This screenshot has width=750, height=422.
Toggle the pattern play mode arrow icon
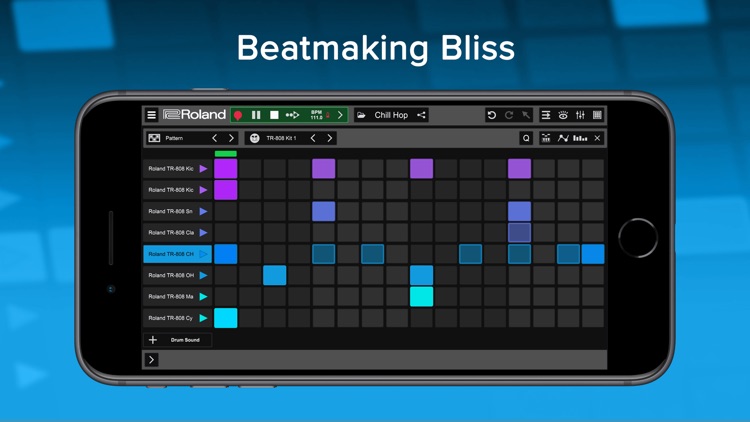click(292, 115)
